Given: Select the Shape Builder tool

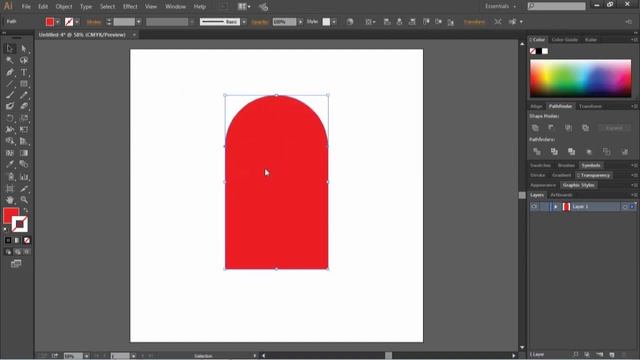Looking at the screenshot, I should point(10,141).
